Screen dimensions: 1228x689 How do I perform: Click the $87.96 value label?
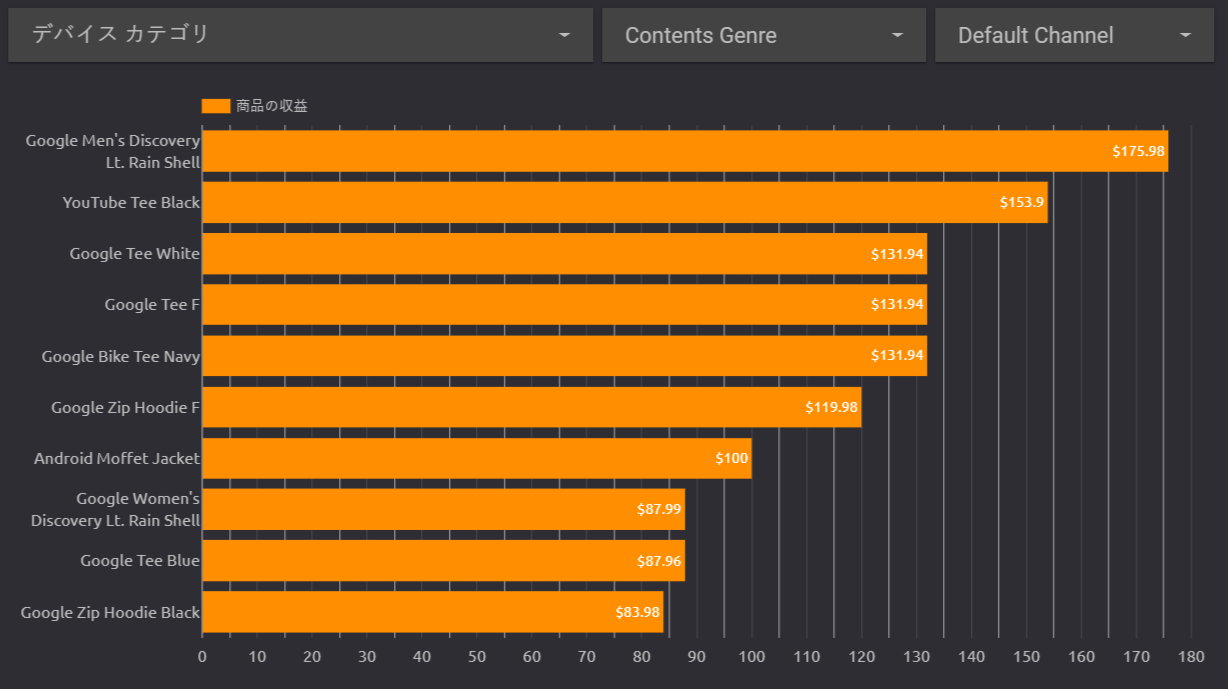coord(659,561)
